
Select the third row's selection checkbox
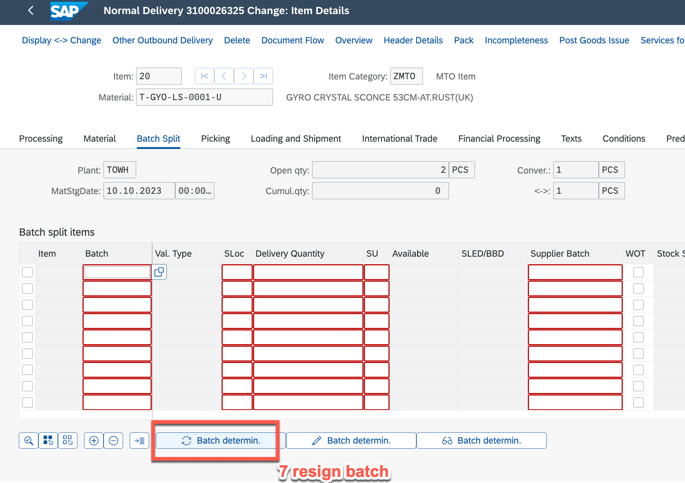(x=27, y=305)
